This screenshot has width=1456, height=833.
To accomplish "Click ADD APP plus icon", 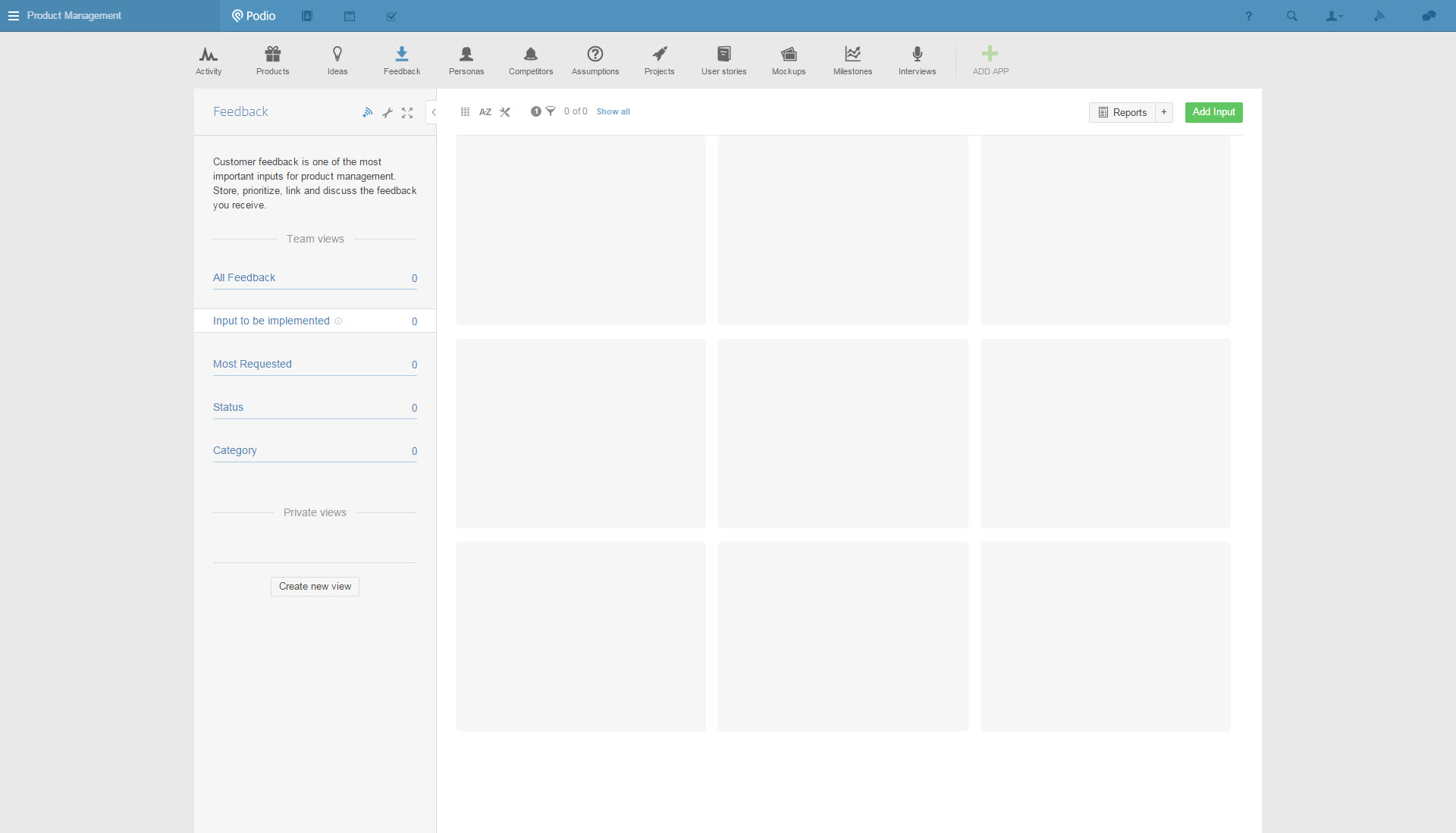I will [x=990, y=55].
